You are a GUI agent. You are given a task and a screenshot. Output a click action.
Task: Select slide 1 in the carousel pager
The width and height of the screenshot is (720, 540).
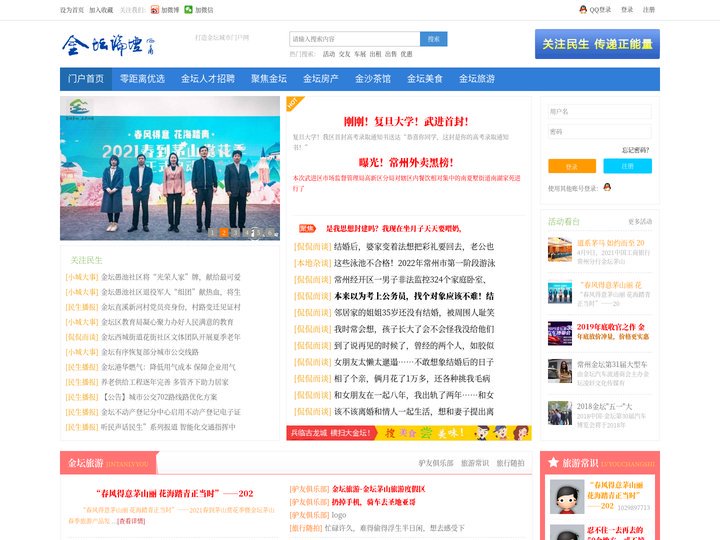(x=212, y=233)
